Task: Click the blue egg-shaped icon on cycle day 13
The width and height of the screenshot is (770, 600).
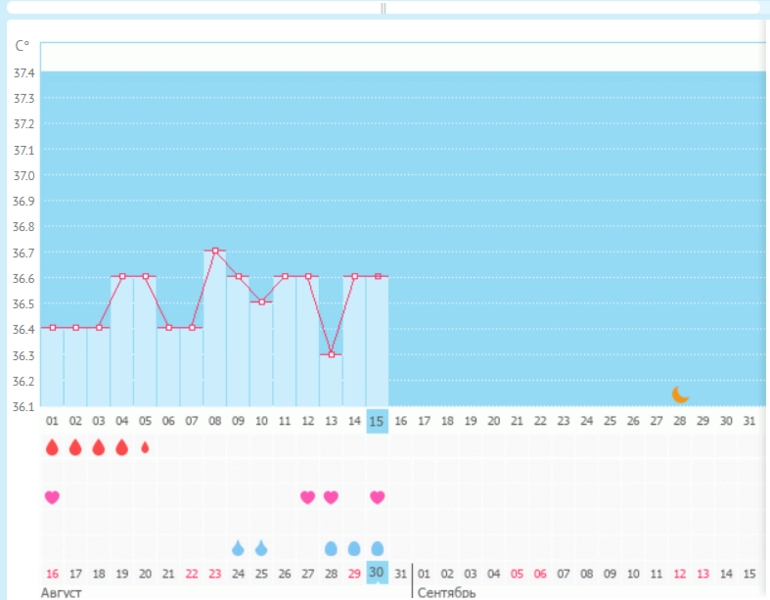Action: coord(331,548)
